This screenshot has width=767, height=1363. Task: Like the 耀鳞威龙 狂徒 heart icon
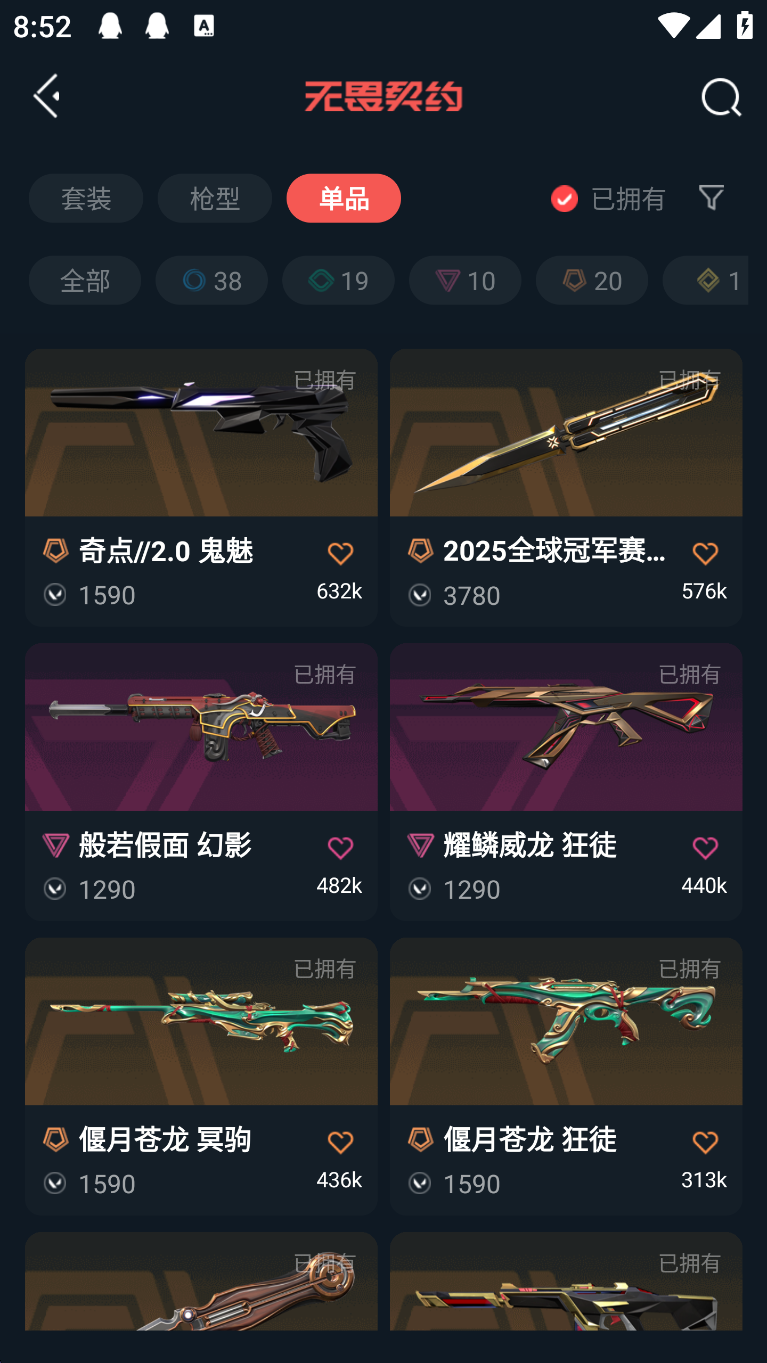click(705, 848)
